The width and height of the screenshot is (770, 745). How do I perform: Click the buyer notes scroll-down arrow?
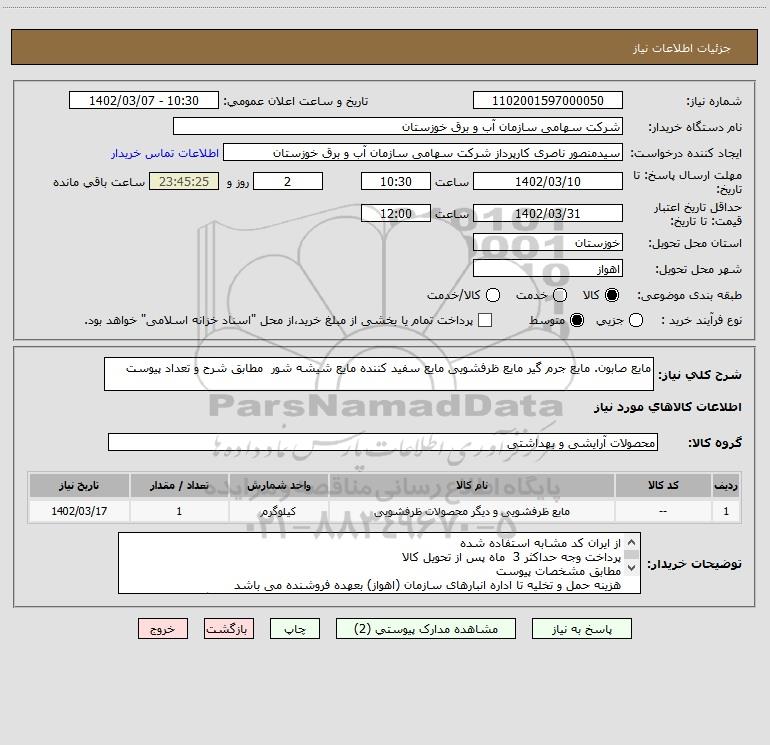coord(632,568)
